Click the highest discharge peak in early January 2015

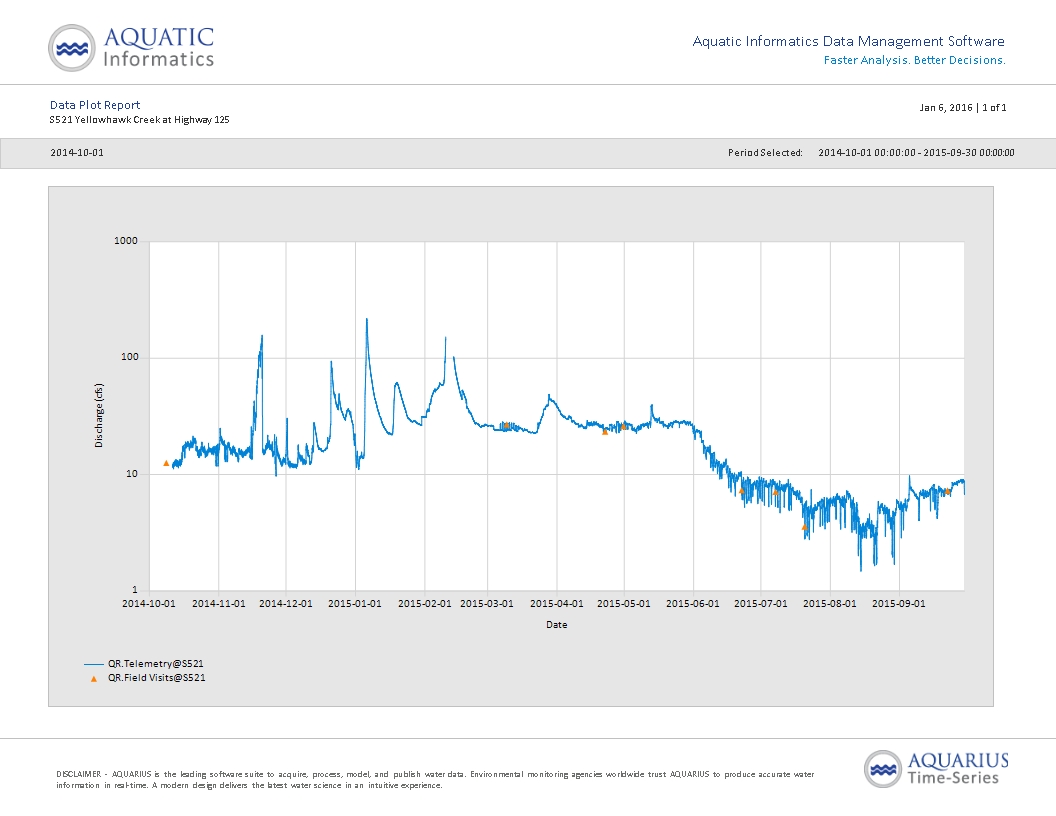tap(366, 320)
